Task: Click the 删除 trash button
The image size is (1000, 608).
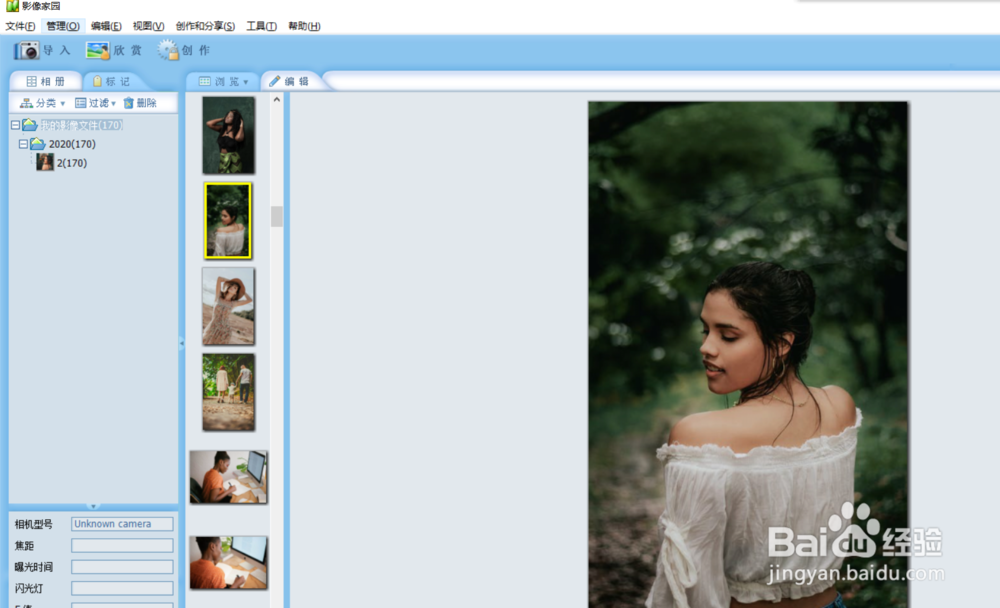Action: tap(140, 103)
